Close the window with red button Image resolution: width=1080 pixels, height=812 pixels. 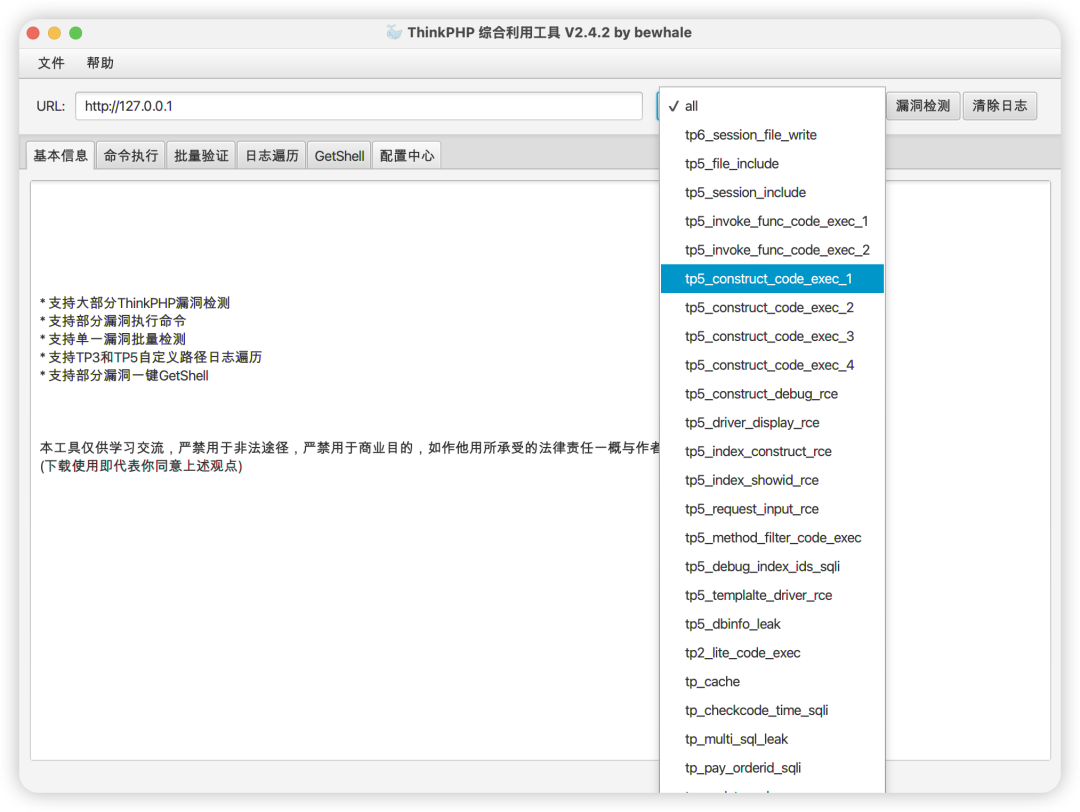coord(33,33)
